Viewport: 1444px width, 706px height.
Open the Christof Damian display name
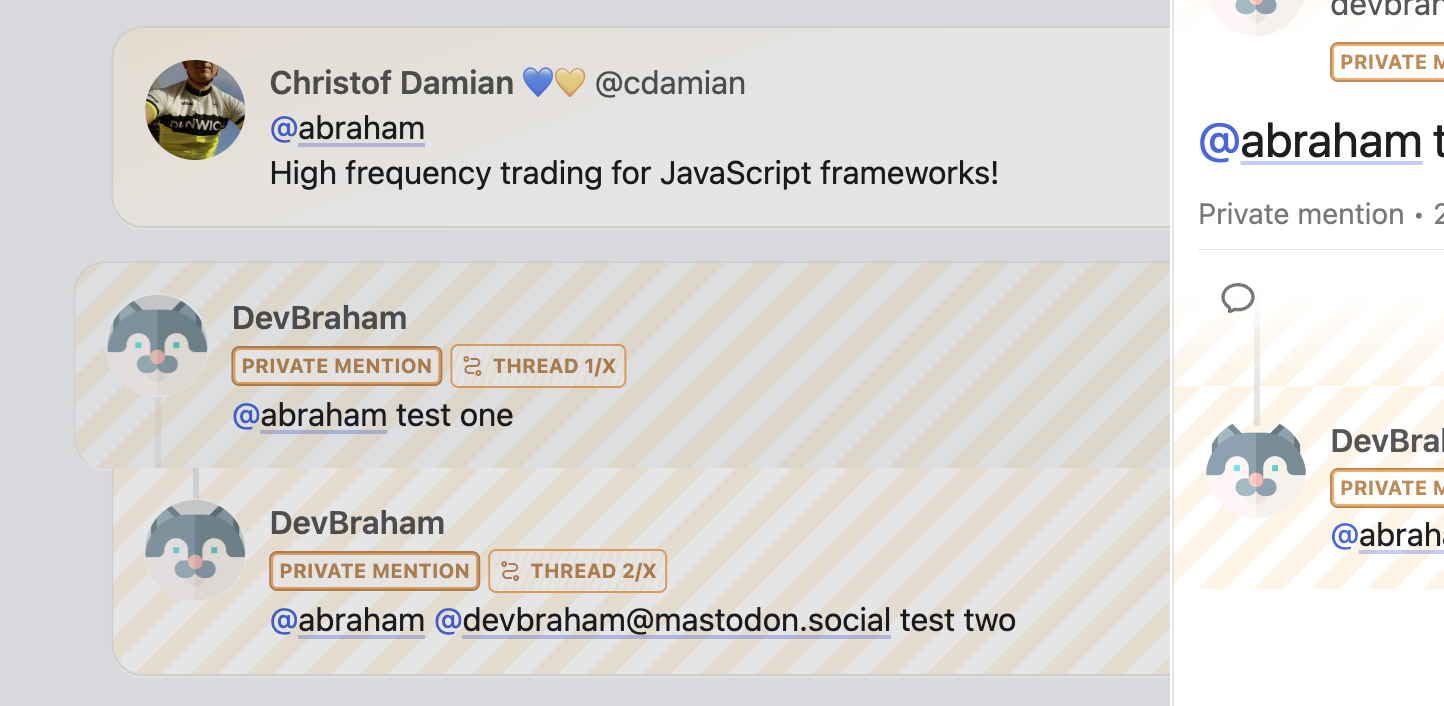click(x=391, y=83)
